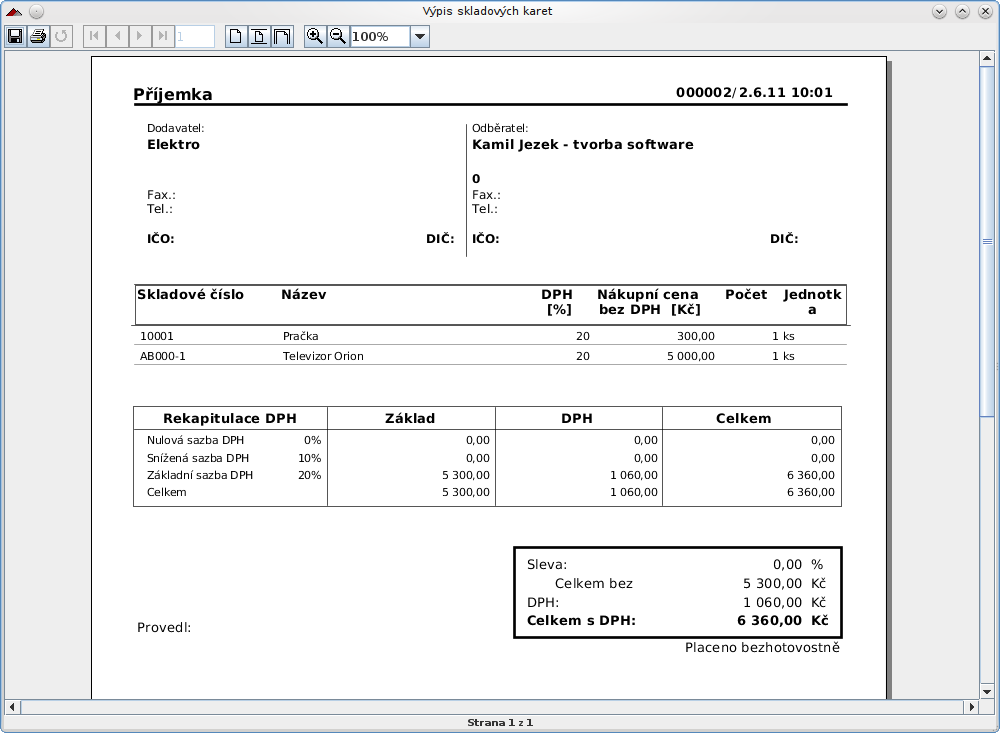Toggle the fit page view button

point(259,37)
